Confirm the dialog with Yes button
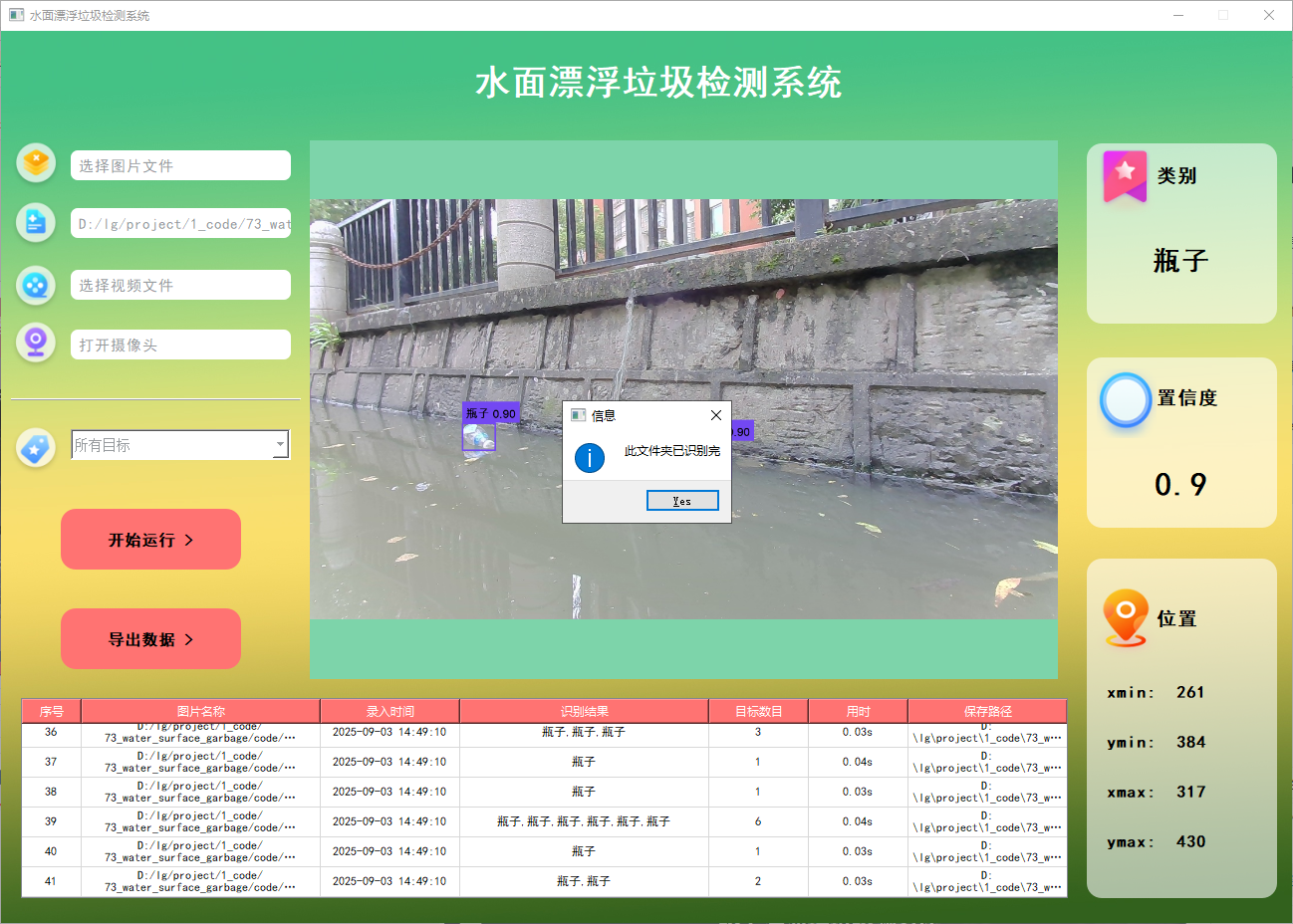The height and width of the screenshot is (924, 1293). point(682,501)
